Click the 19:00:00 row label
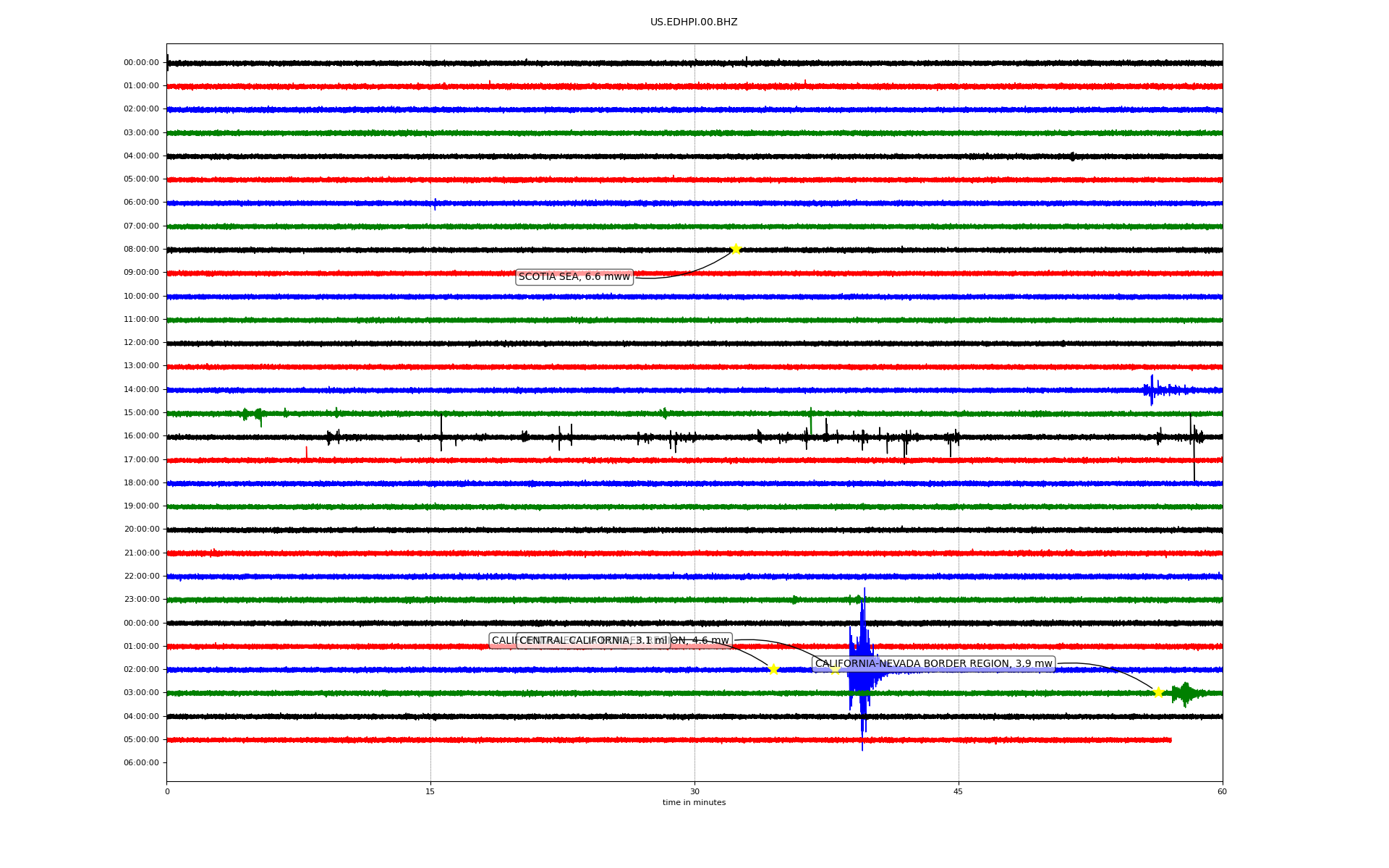This screenshot has height=868, width=1389. coord(141,506)
